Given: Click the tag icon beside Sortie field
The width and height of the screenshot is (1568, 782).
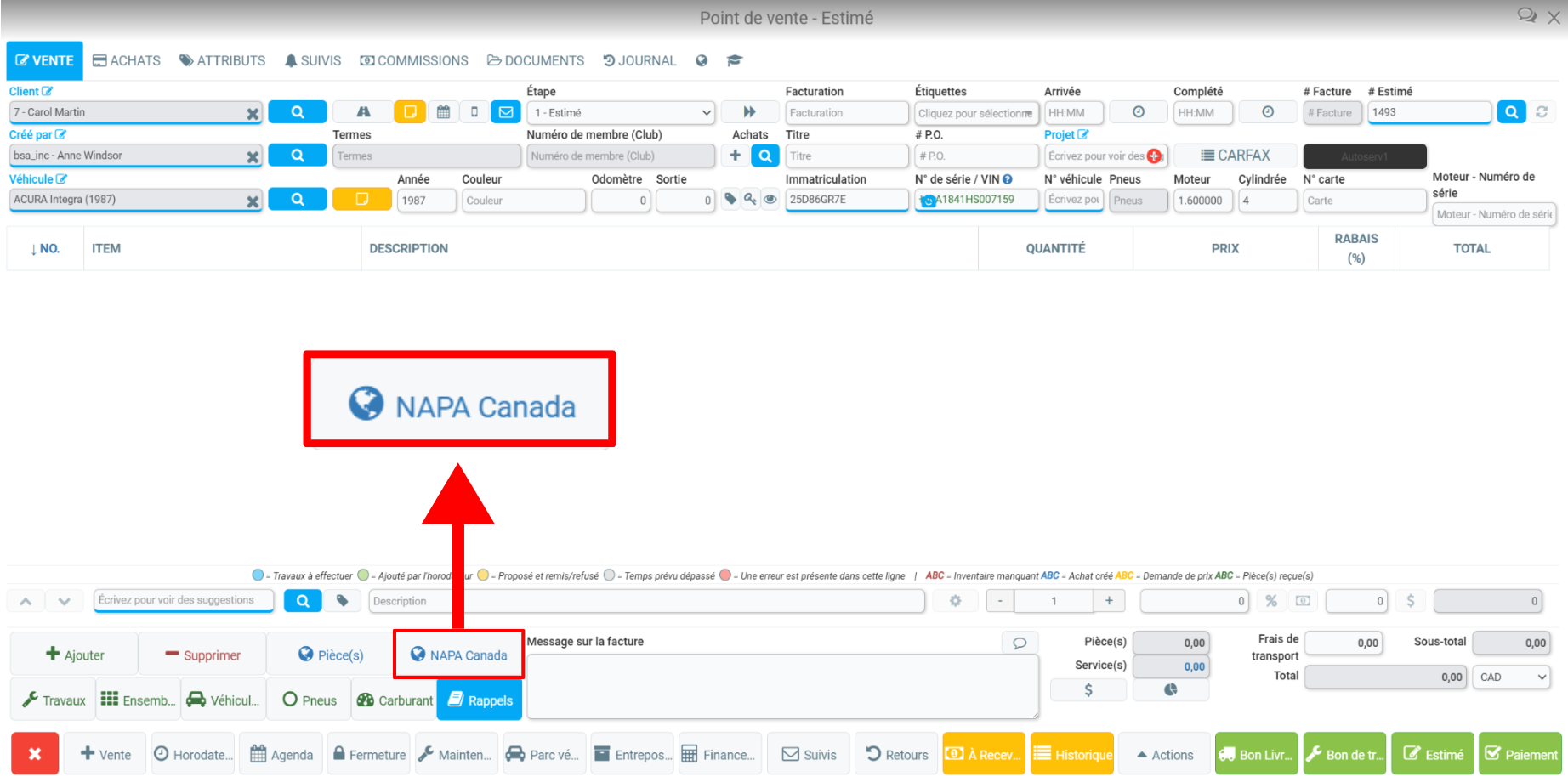Looking at the screenshot, I should (x=730, y=200).
